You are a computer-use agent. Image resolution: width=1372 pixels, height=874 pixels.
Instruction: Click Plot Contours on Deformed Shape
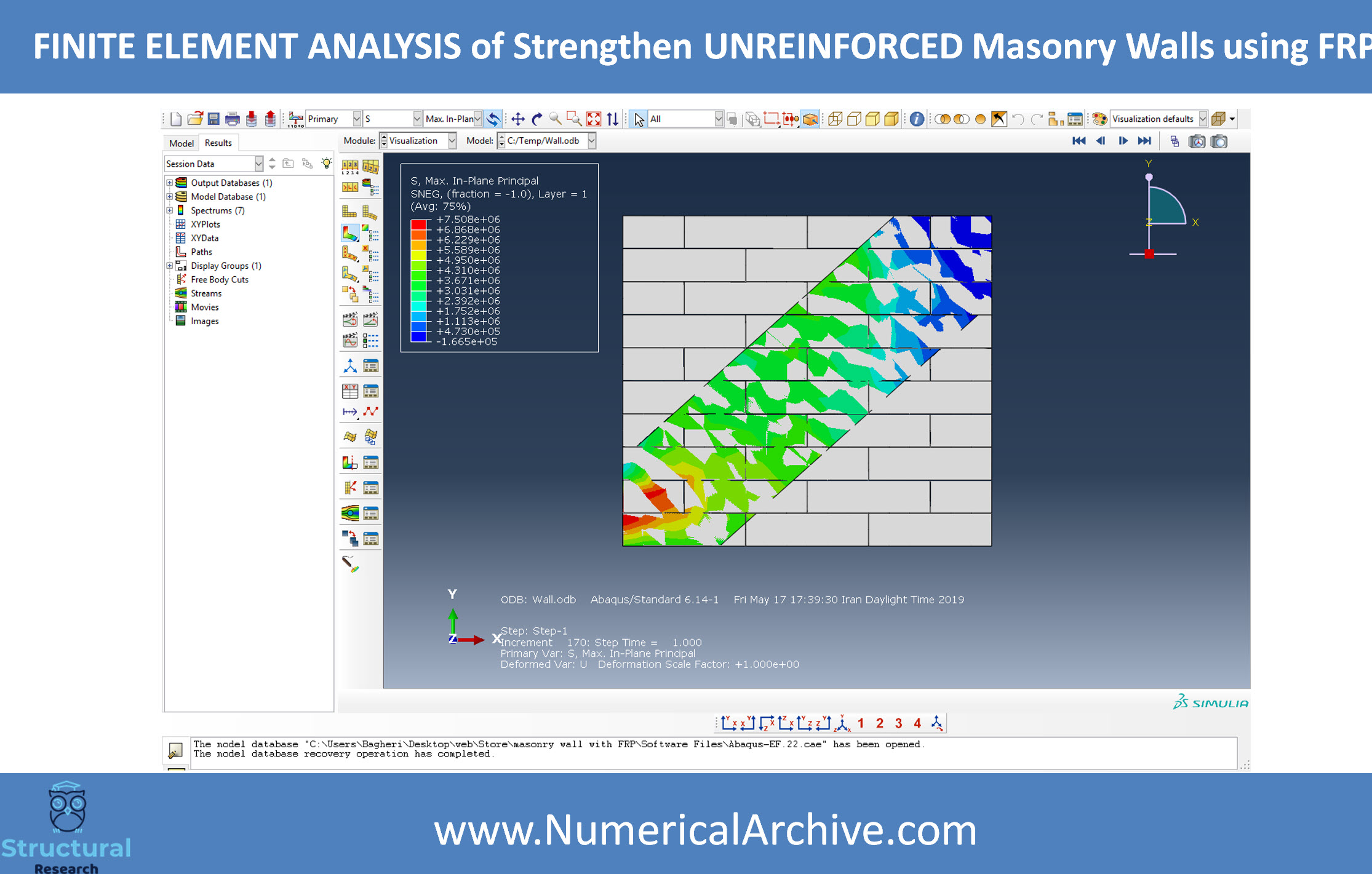pyautogui.click(x=350, y=234)
